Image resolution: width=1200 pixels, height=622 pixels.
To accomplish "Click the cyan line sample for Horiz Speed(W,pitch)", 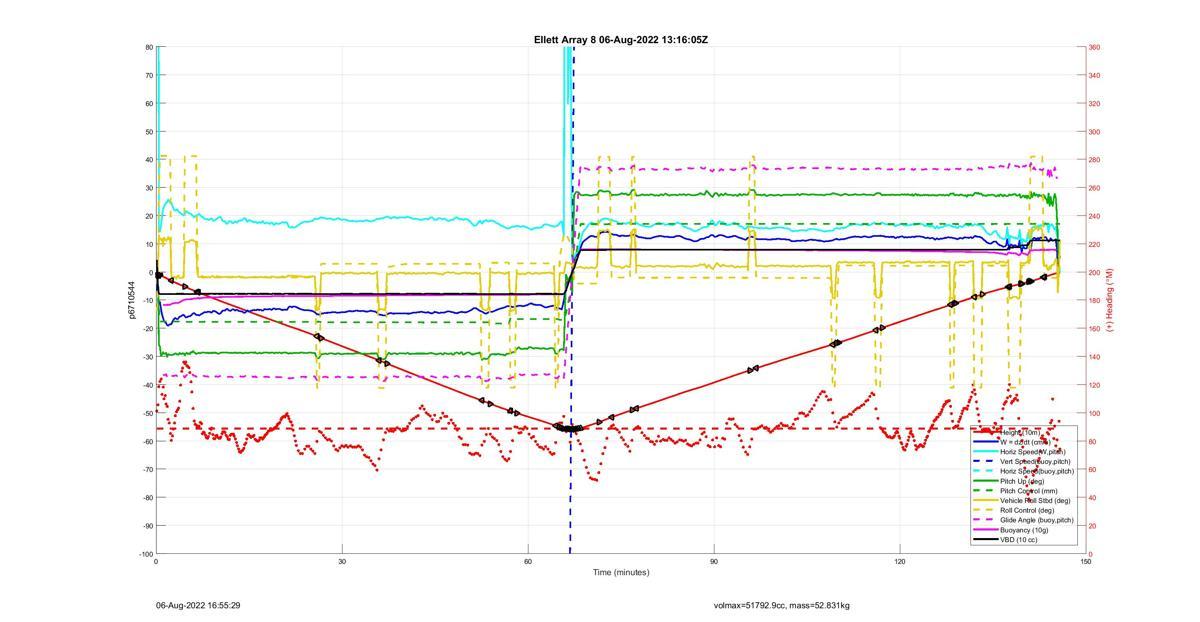I will point(985,452).
